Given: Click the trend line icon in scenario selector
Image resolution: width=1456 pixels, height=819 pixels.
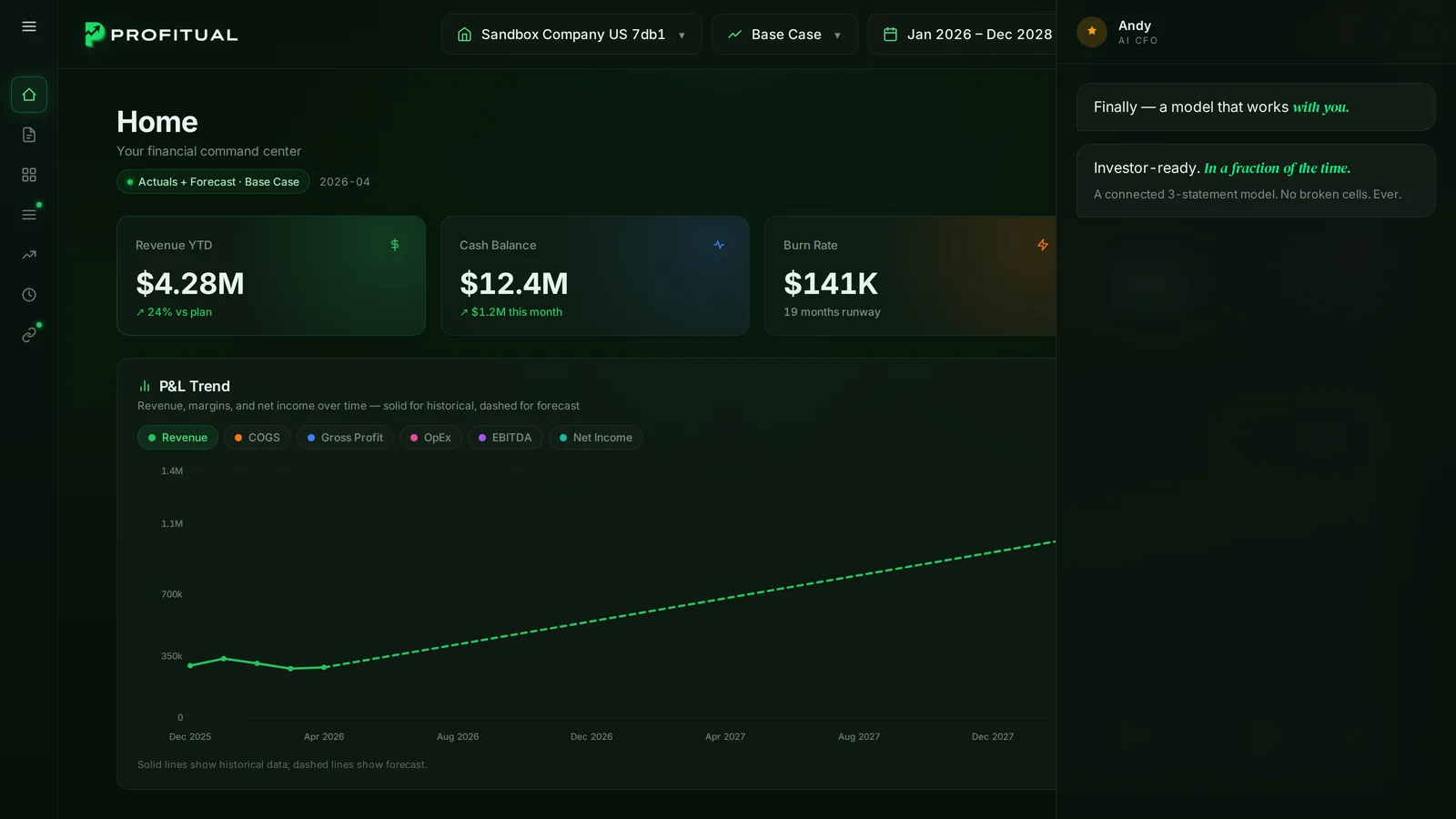Looking at the screenshot, I should [734, 35].
